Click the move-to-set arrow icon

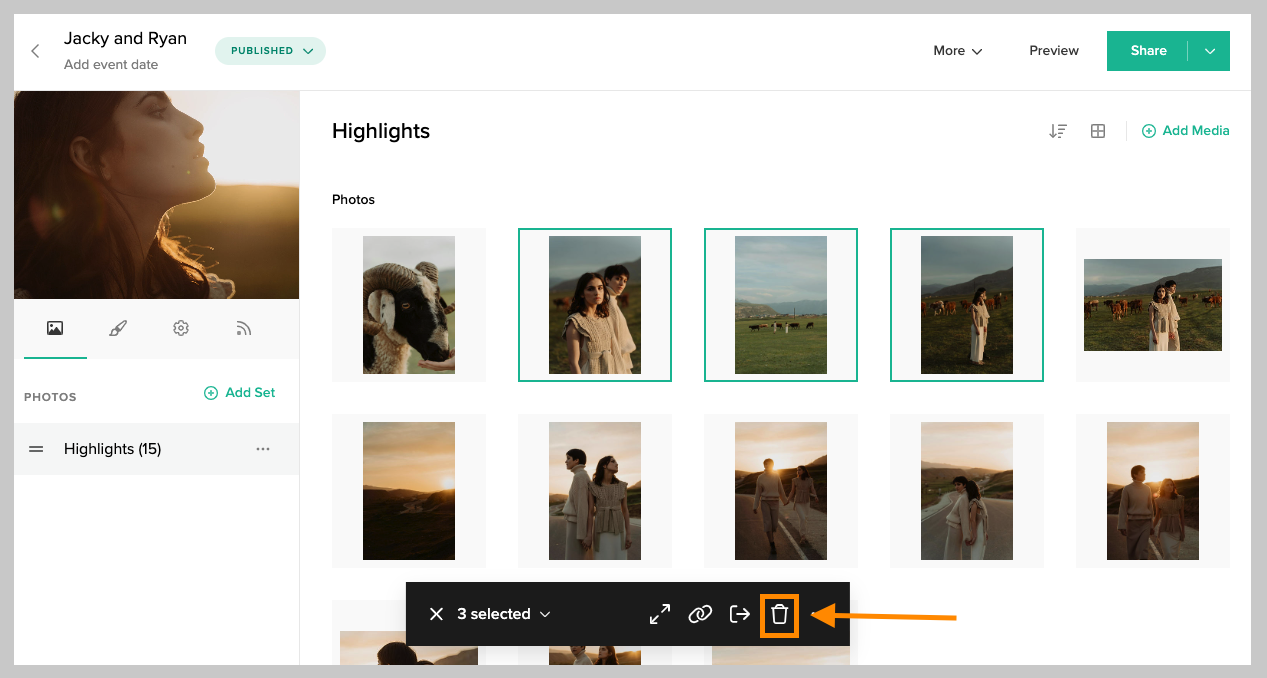tap(740, 614)
